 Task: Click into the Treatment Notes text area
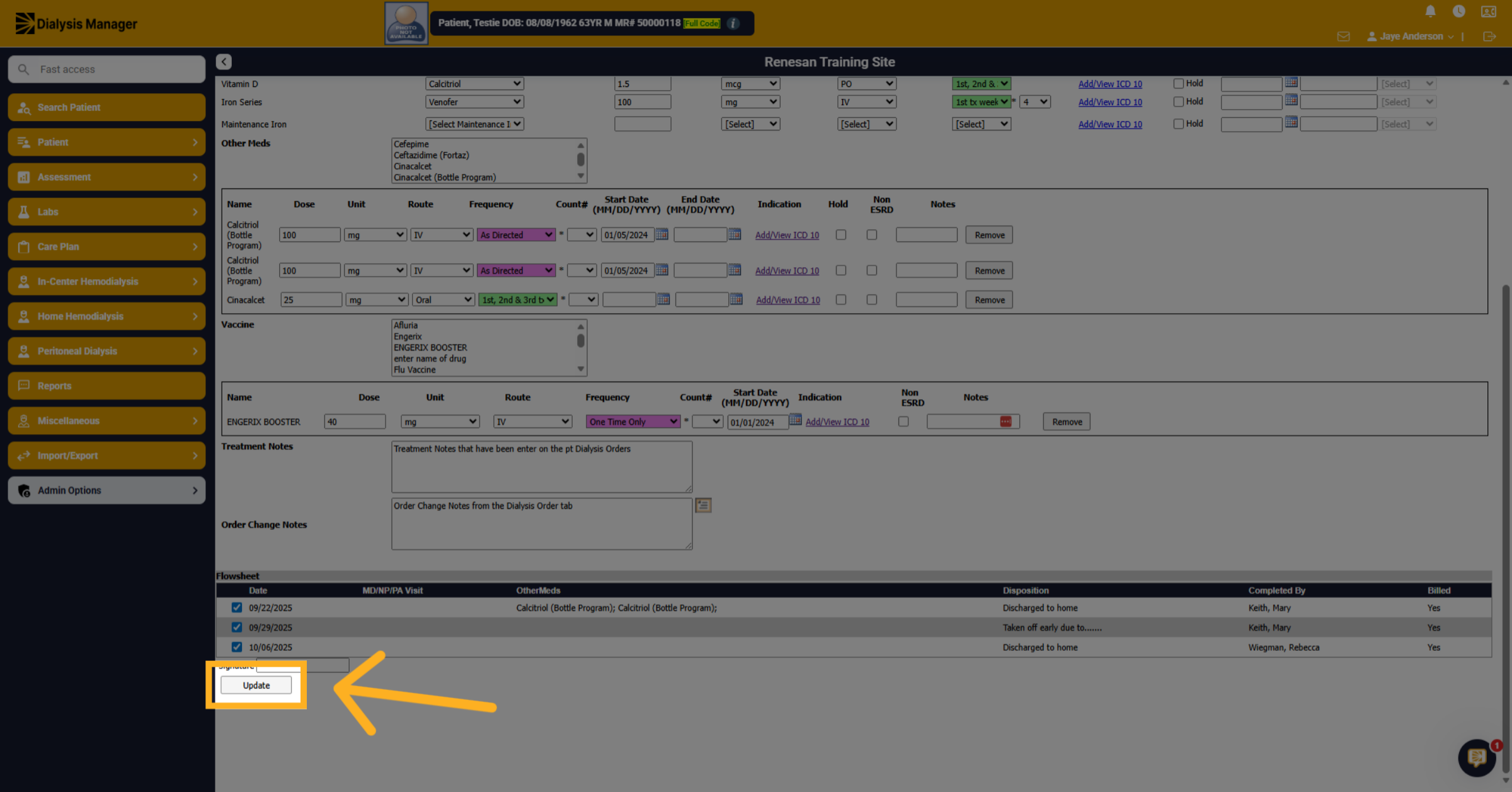click(x=542, y=467)
